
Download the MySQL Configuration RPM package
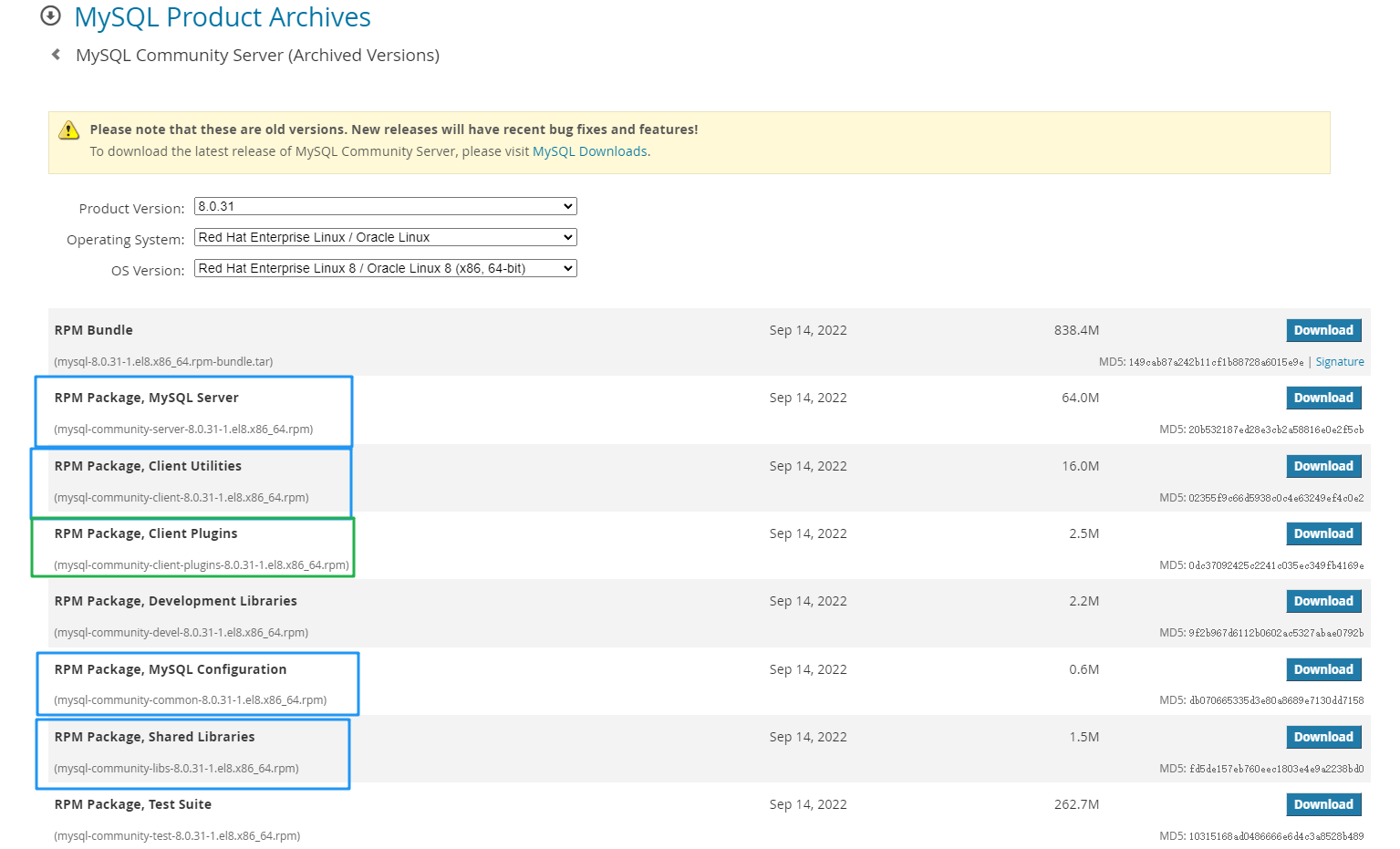click(1323, 669)
